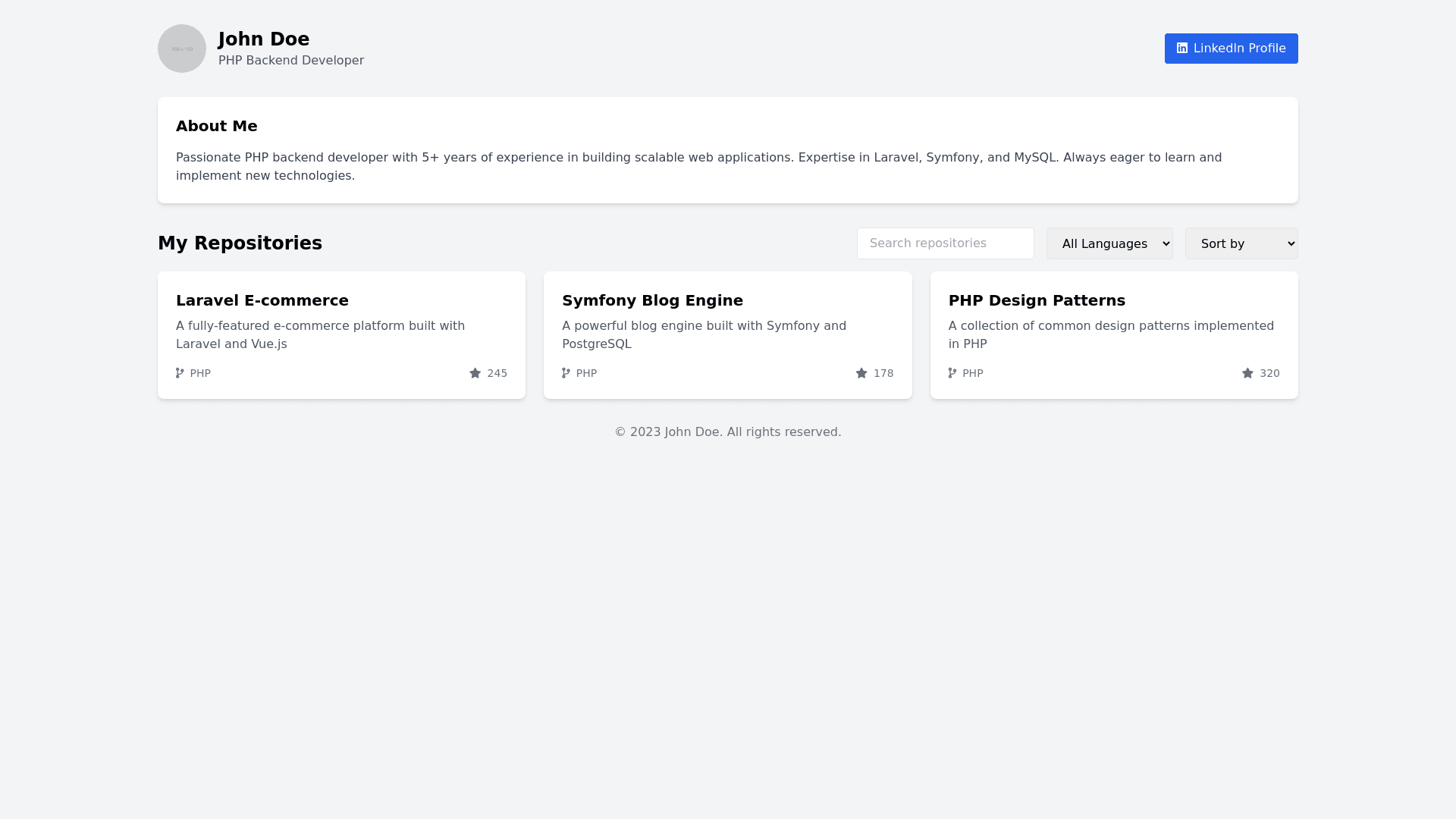Click the star icon next to 320

point(1247,373)
